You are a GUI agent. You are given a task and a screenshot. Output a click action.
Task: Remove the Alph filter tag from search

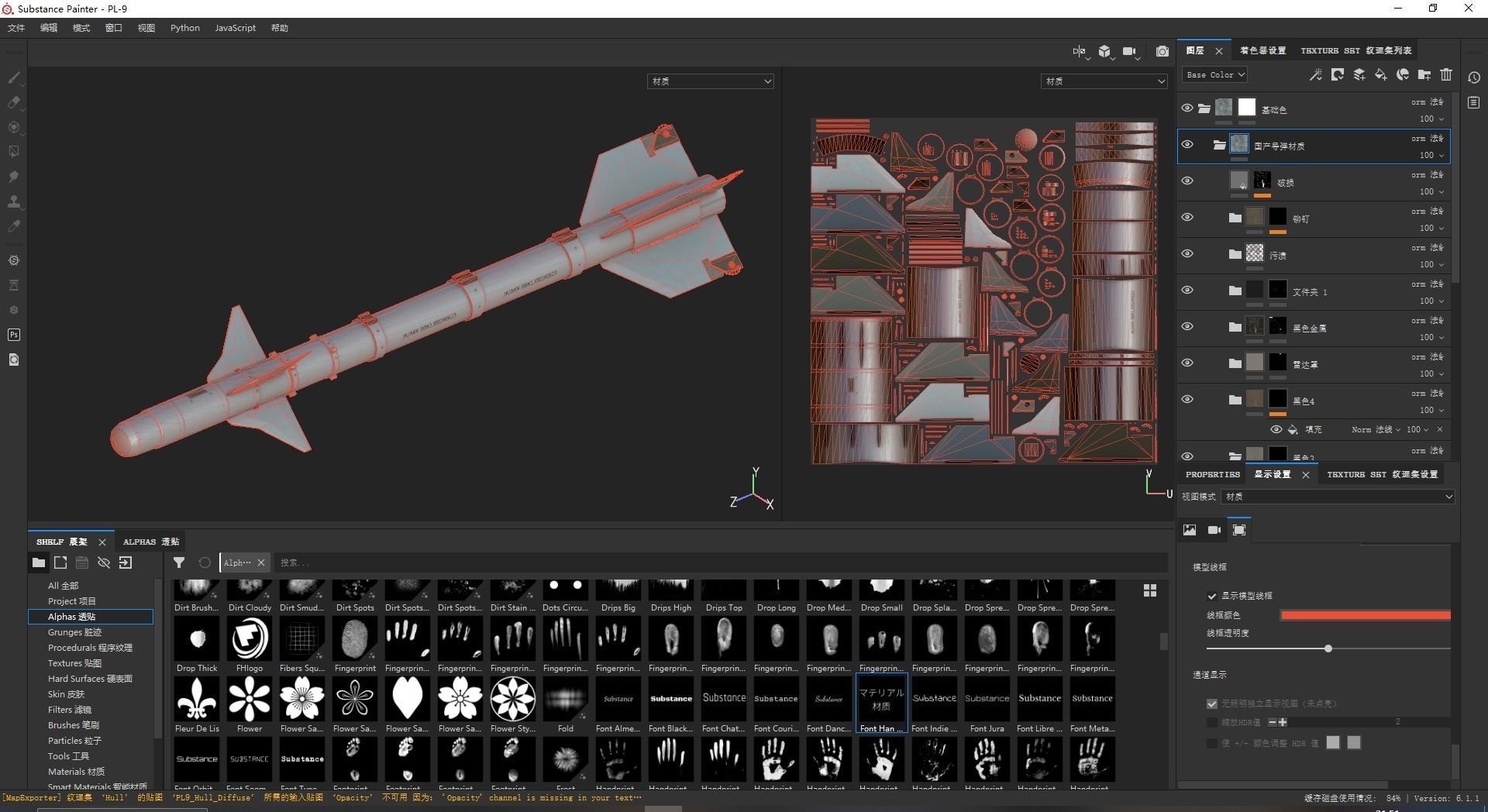coord(261,563)
